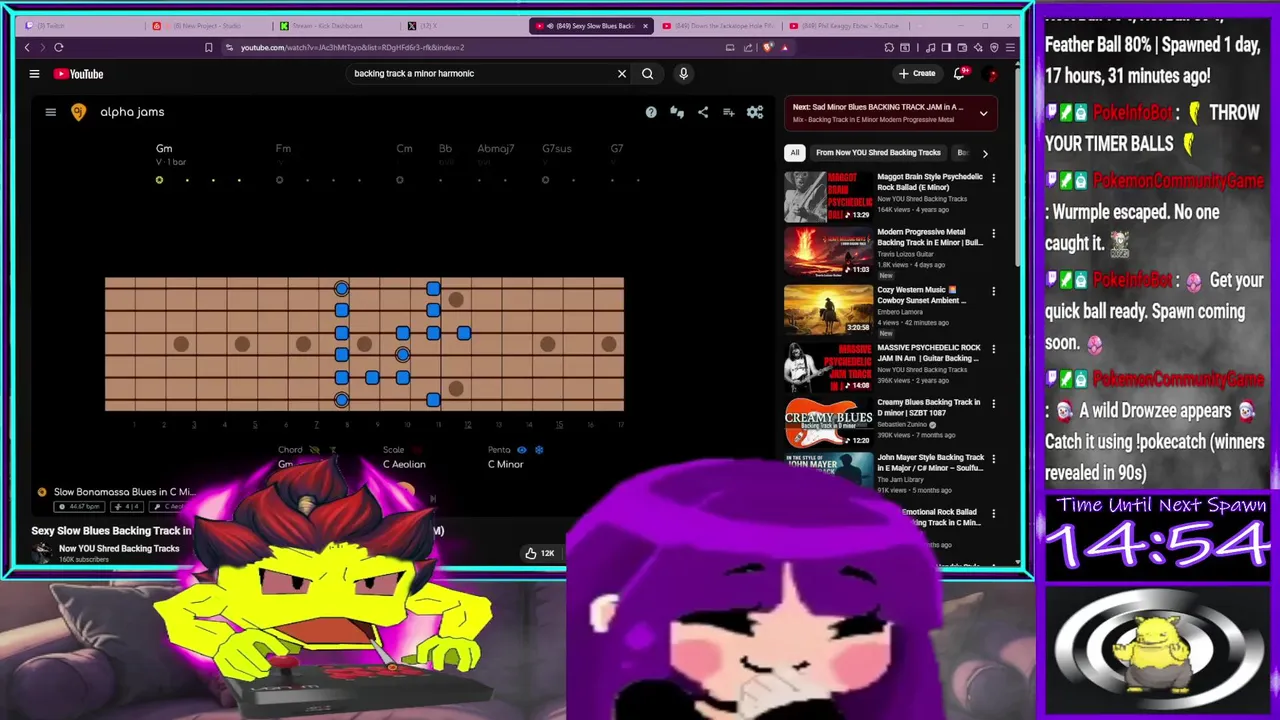This screenshot has height=720, width=1280.
Task: Click the browser address bar URL
Action: pyautogui.click(x=352, y=47)
